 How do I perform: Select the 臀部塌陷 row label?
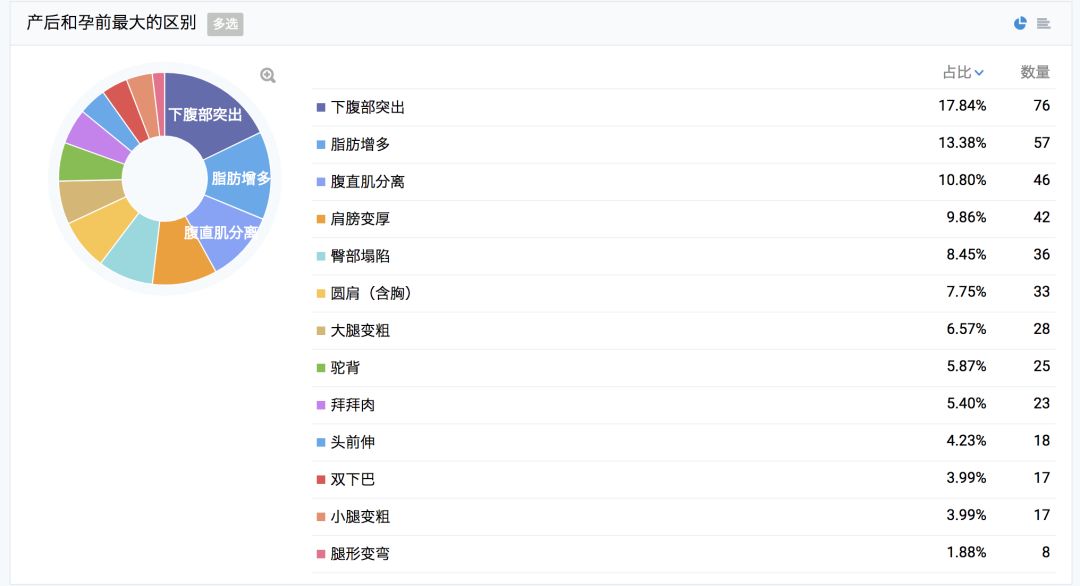pos(360,256)
